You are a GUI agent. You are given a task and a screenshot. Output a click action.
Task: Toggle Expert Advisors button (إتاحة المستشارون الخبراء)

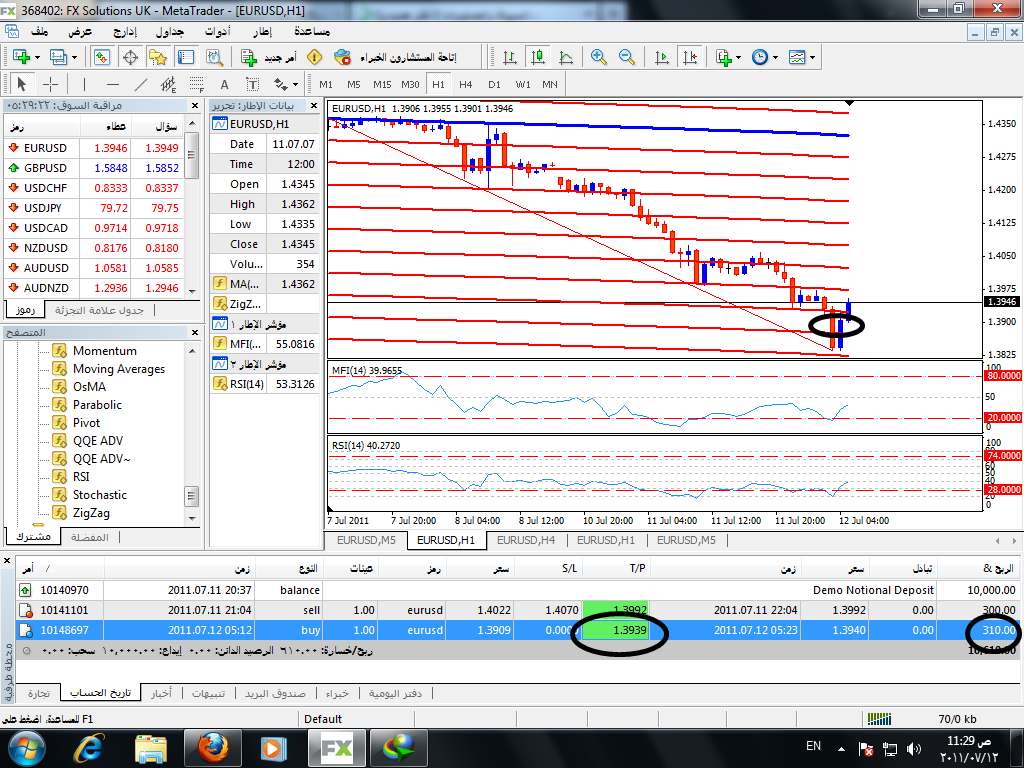[x=395, y=57]
